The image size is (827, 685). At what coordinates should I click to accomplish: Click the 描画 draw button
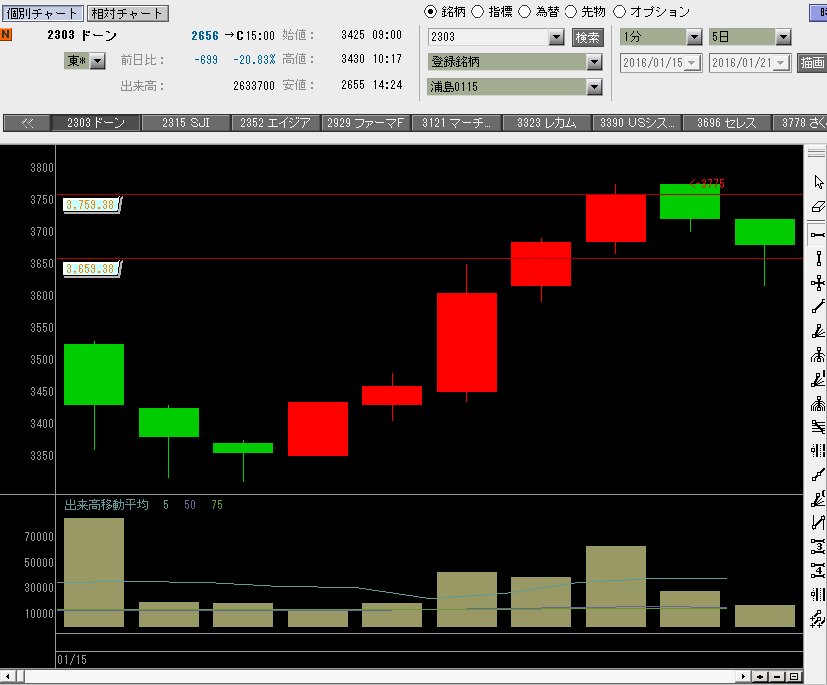point(812,63)
